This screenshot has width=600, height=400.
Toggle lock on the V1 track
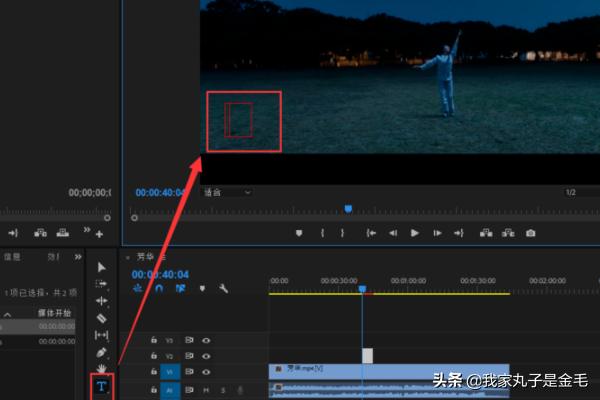click(x=153, y=372)
